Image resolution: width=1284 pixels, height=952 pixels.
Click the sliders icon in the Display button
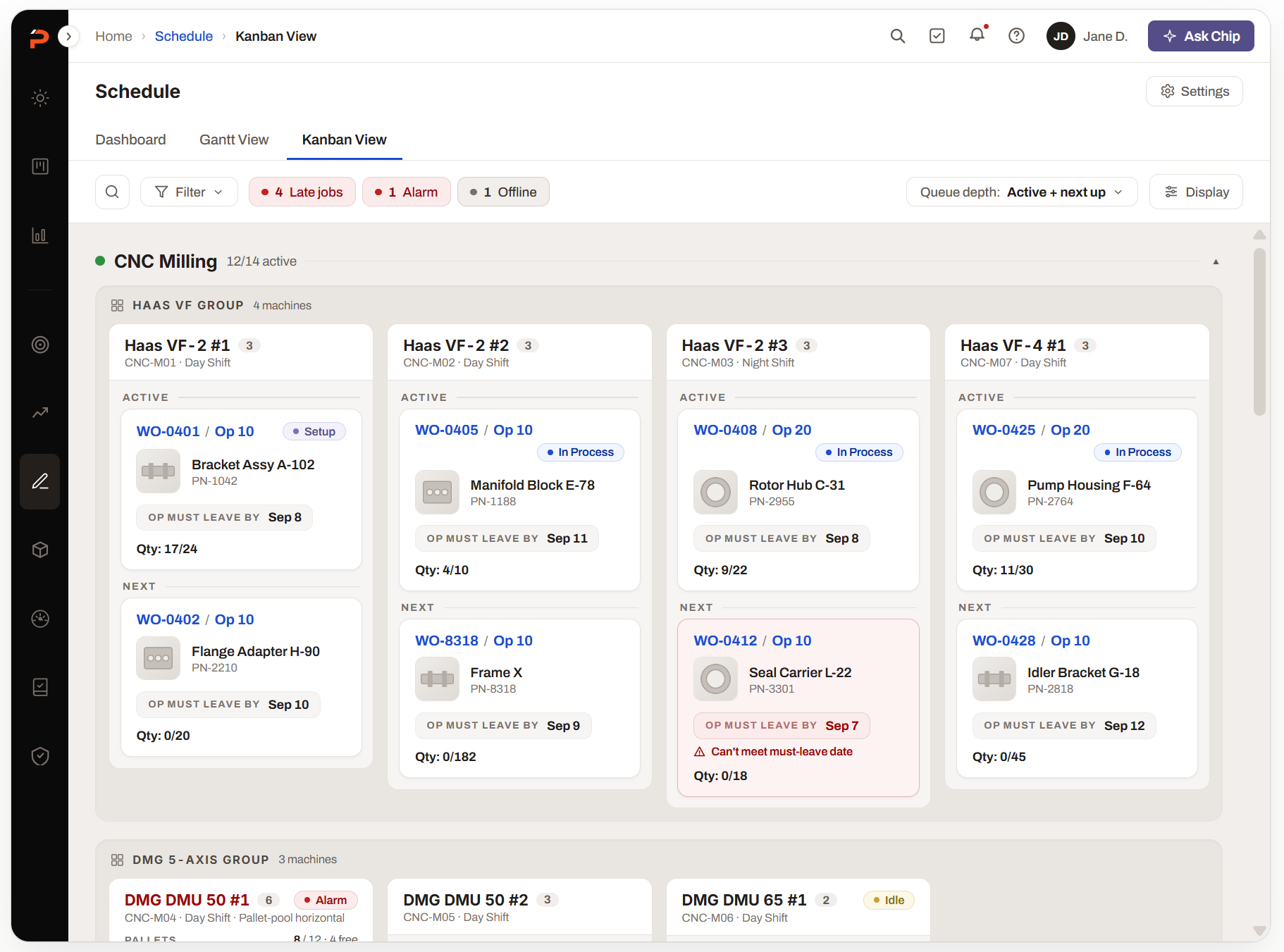point(1171,192)
